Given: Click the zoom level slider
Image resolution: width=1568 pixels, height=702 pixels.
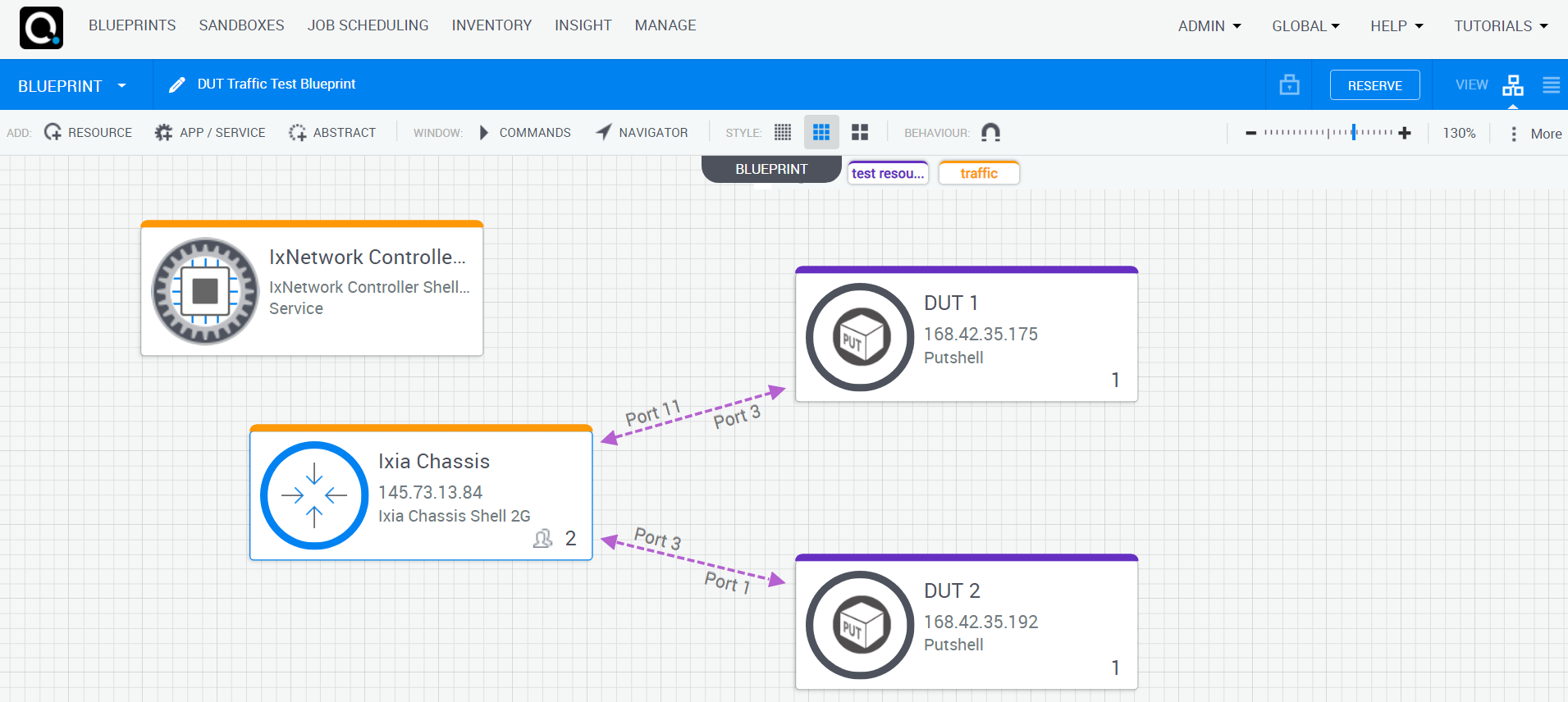Looking at the screenshot, I should click(1328, 132).
